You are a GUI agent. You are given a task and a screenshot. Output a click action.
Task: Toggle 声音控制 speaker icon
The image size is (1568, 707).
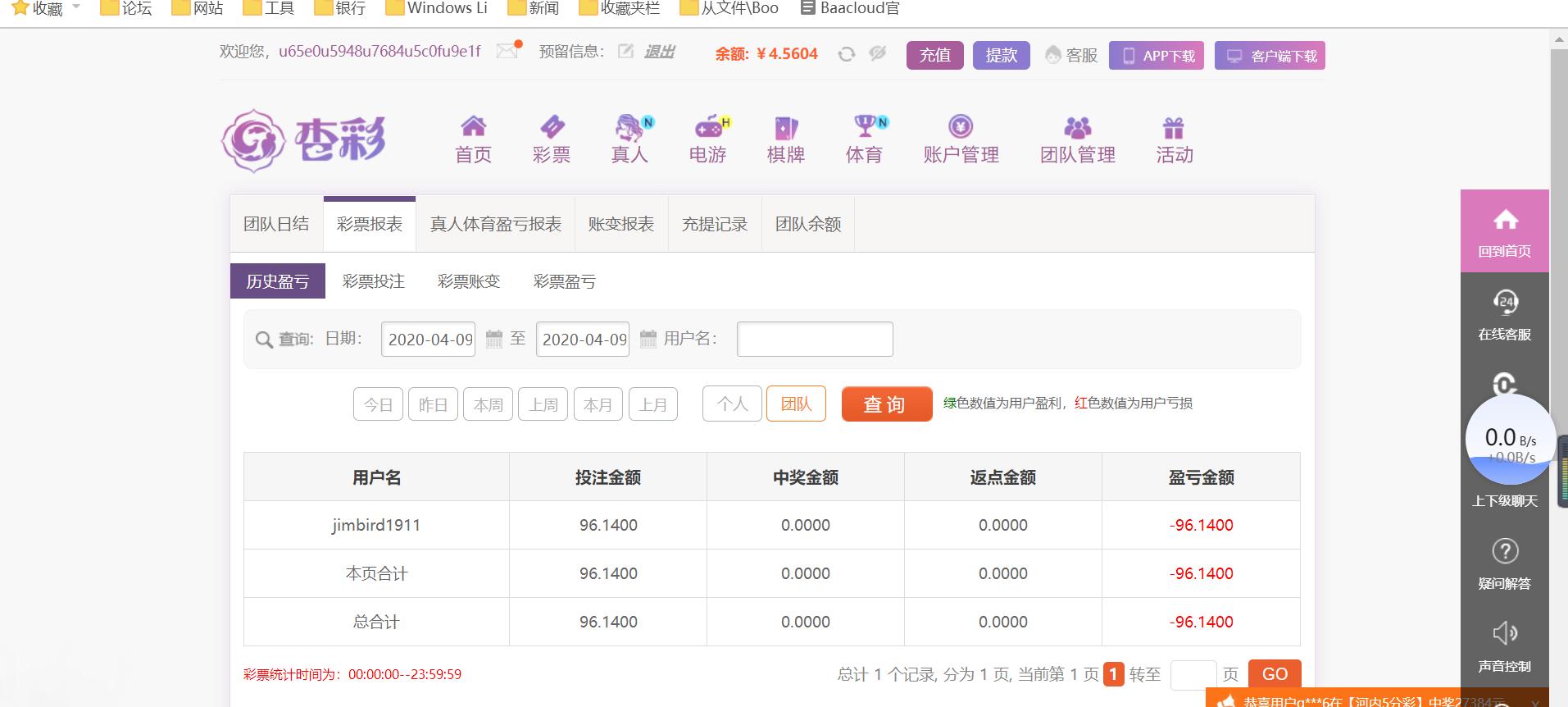click(x=1505, y=633)
